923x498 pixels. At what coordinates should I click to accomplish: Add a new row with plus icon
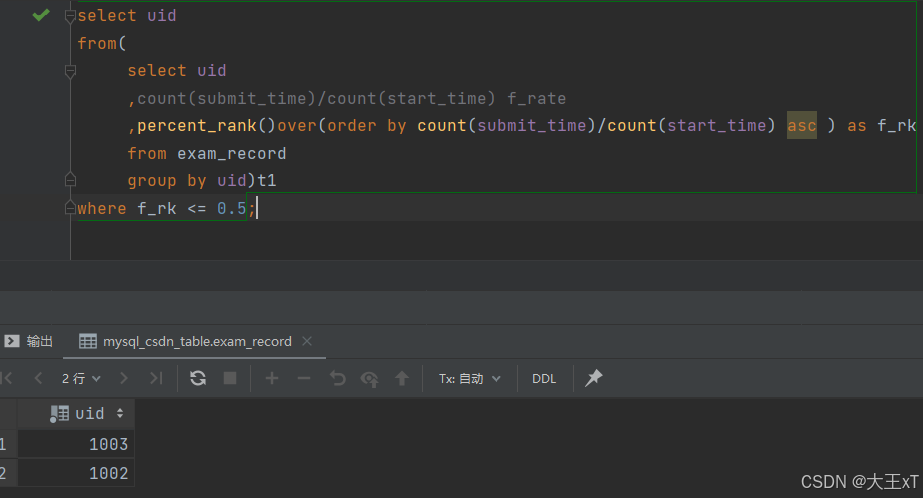272,378
